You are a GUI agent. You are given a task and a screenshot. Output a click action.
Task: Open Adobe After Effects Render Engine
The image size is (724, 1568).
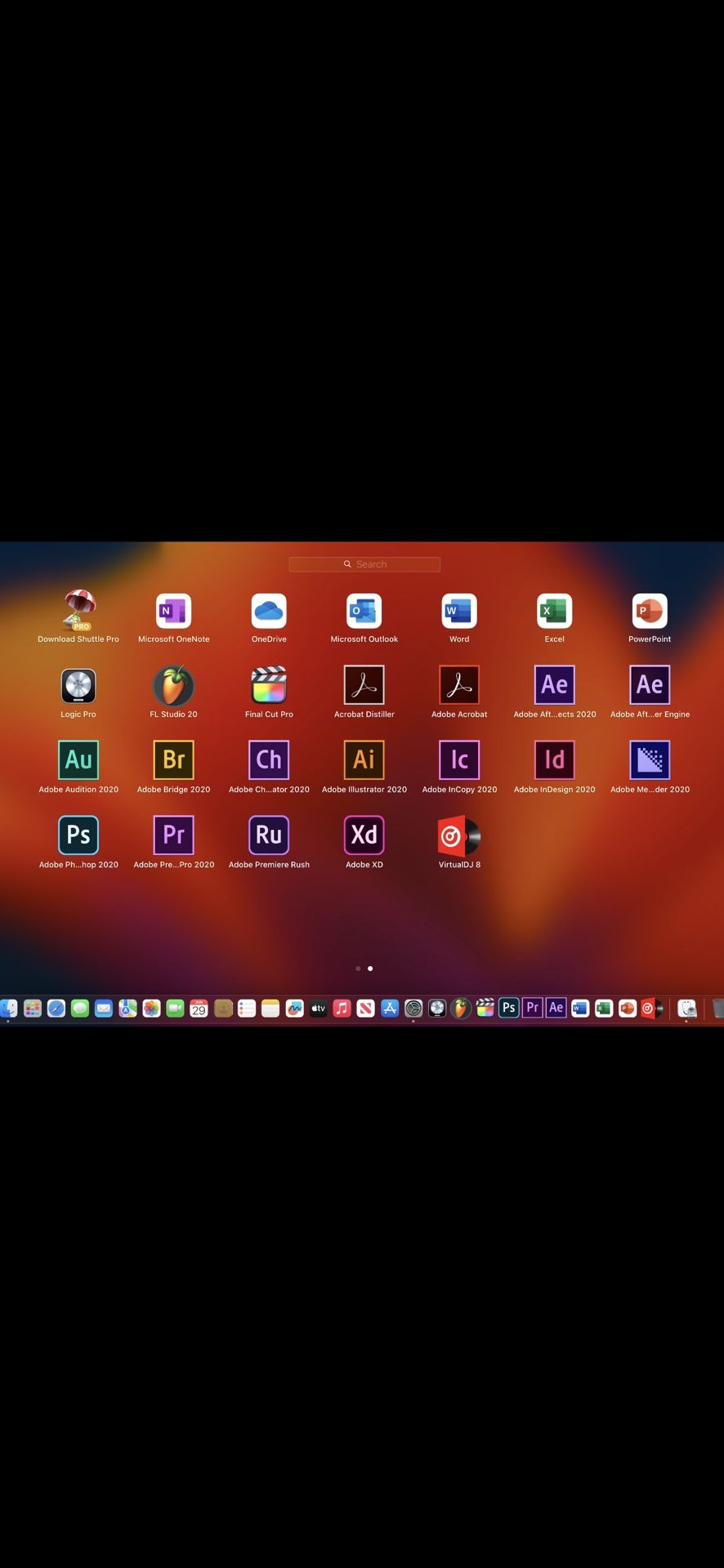pyautogui.click(x=650, y=685)
